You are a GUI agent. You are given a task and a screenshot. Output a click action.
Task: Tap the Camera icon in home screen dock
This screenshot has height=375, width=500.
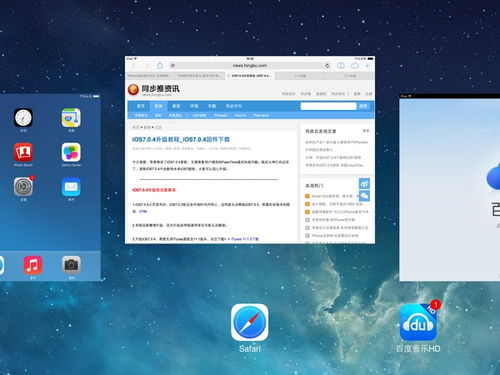71,265
